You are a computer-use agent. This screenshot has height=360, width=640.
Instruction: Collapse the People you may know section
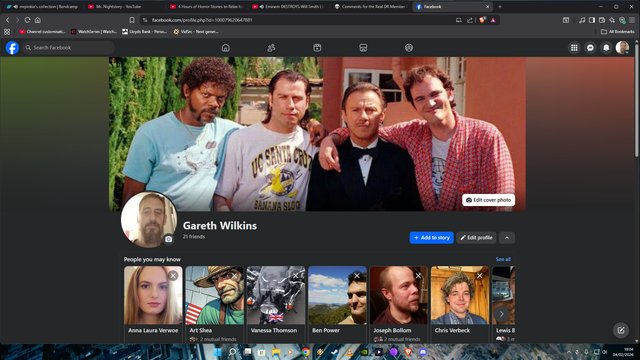(507, 238)
